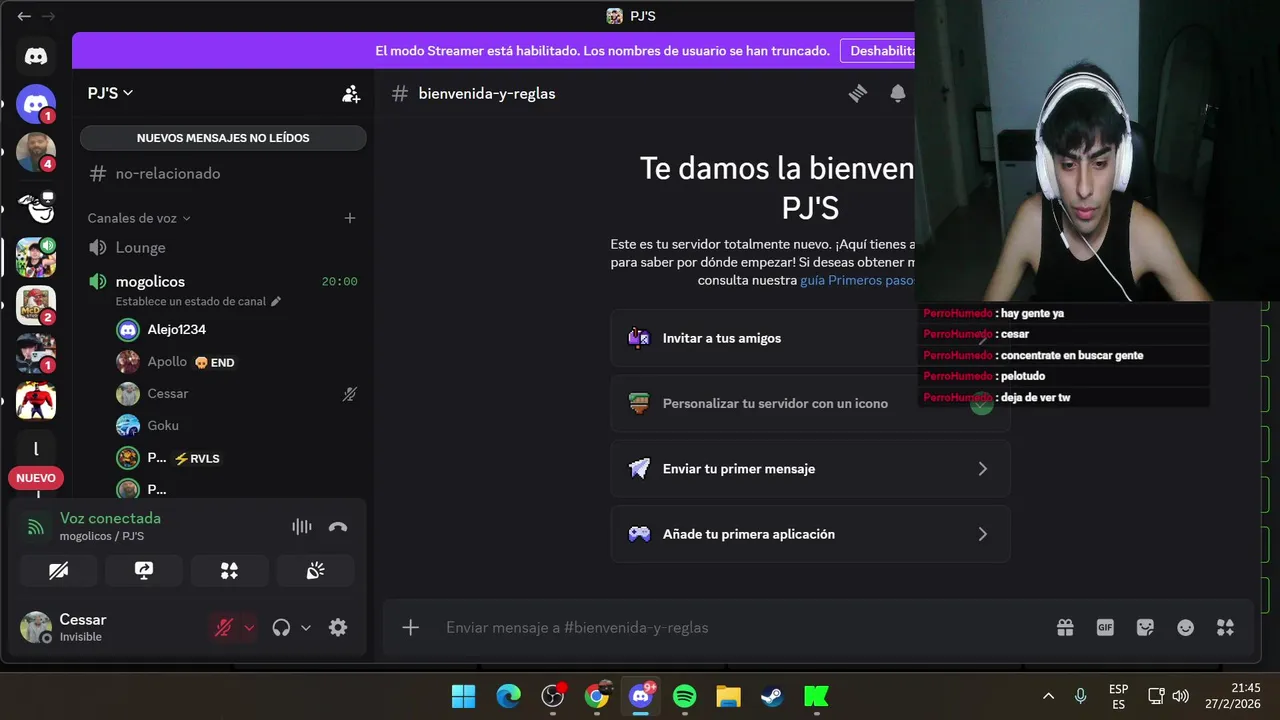1280x720 pixels.
Task: Open the Windows Start menu
Action: (x=463, y=696)
